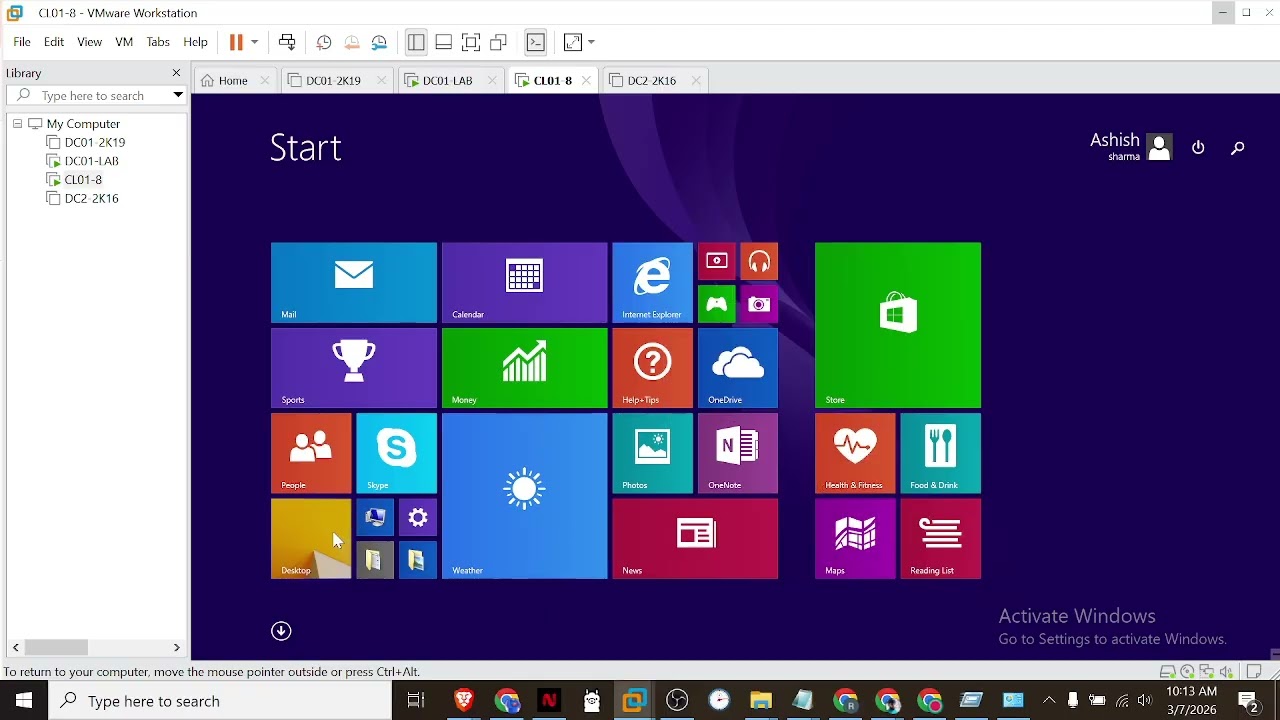Open the stretch guest dropdown arrow
Viewport: 1280px width, 720px height.
pyautogui.click(x=593, y=43)
